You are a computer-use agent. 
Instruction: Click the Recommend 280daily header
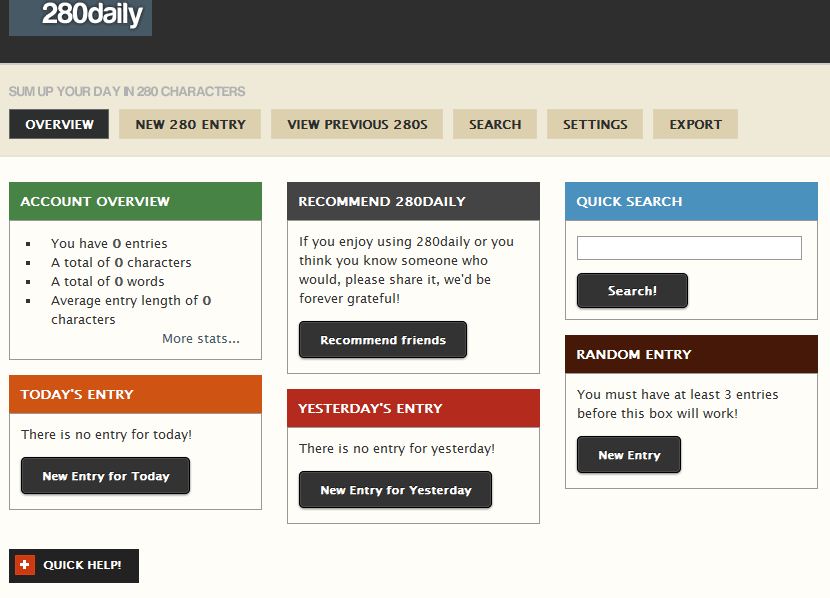point(413,202)
